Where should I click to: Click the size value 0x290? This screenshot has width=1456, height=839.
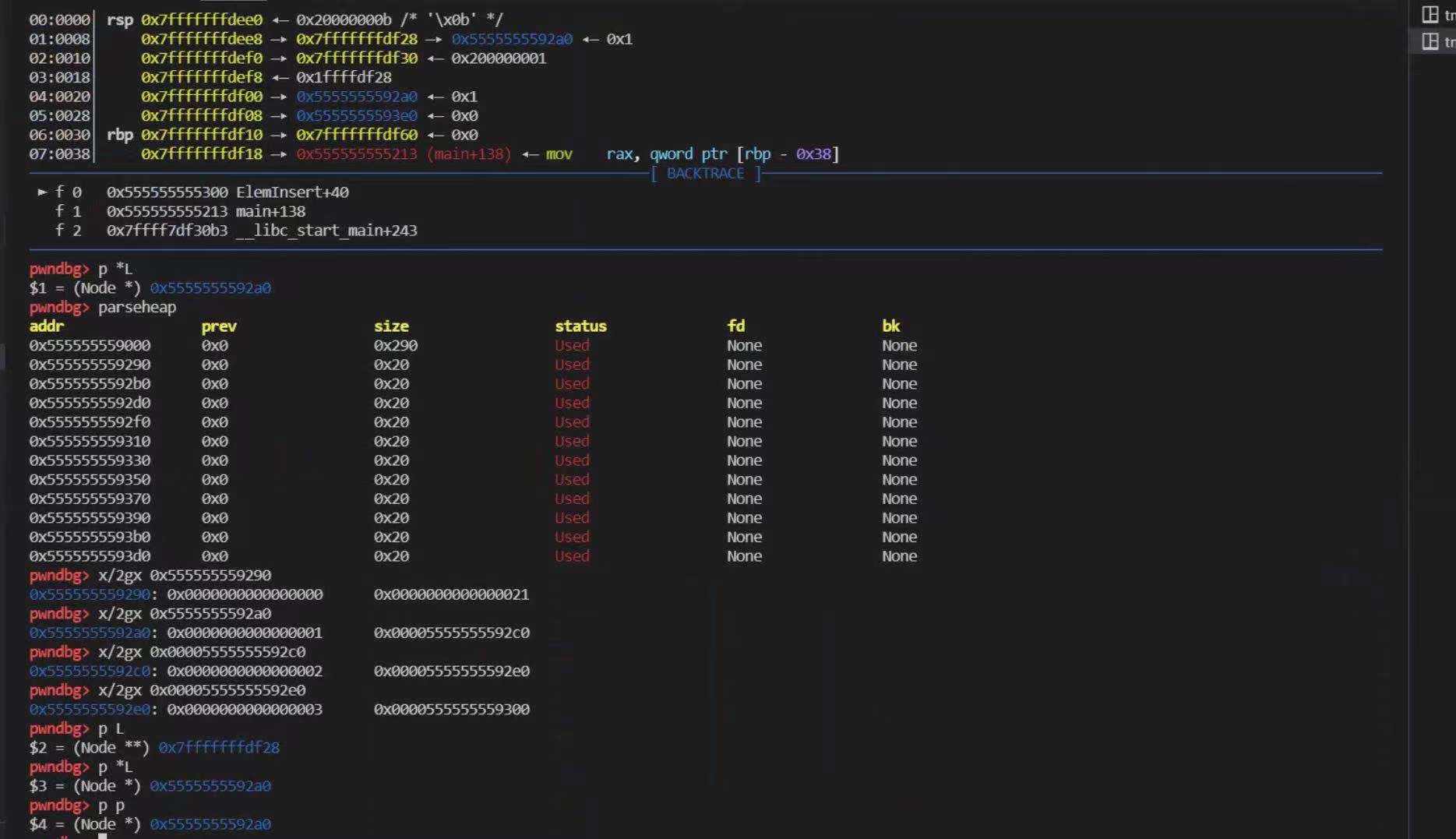[x=396, y=345]
